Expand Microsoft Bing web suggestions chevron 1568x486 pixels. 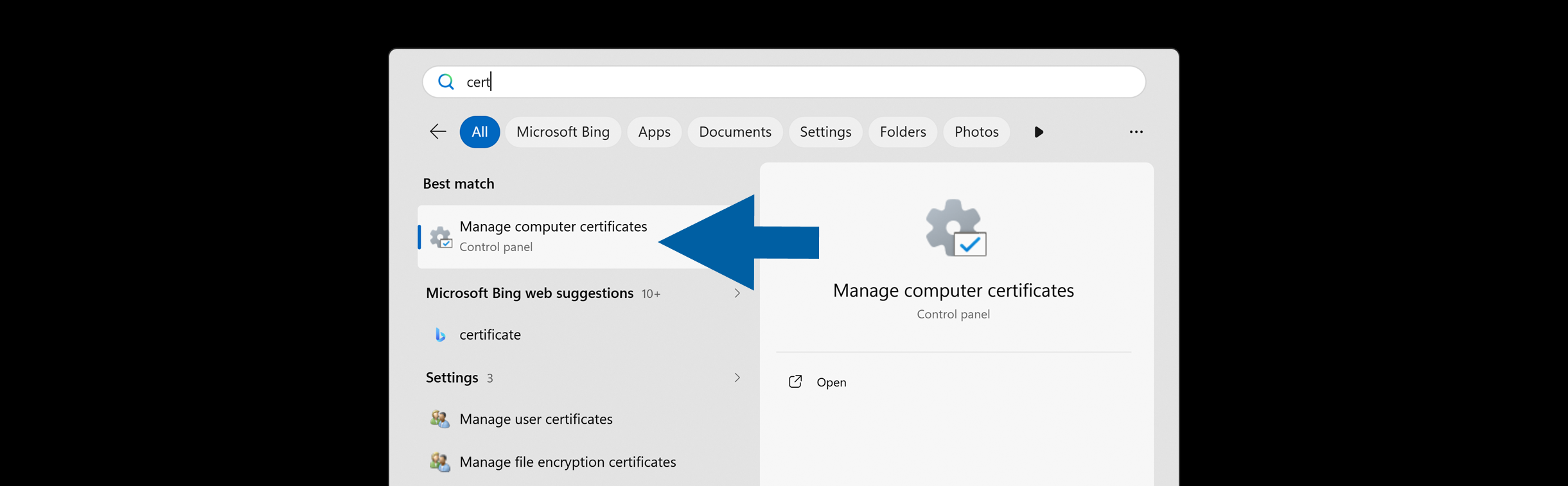[x=737, y=293]
